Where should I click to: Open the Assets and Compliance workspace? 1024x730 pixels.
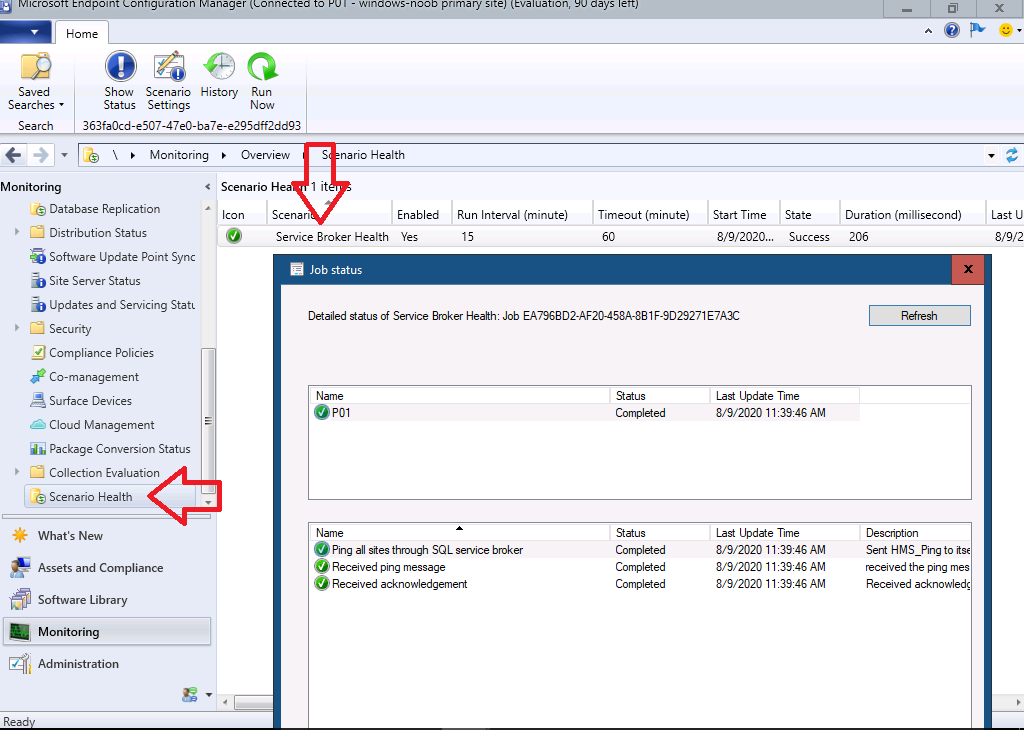[107, 568]
